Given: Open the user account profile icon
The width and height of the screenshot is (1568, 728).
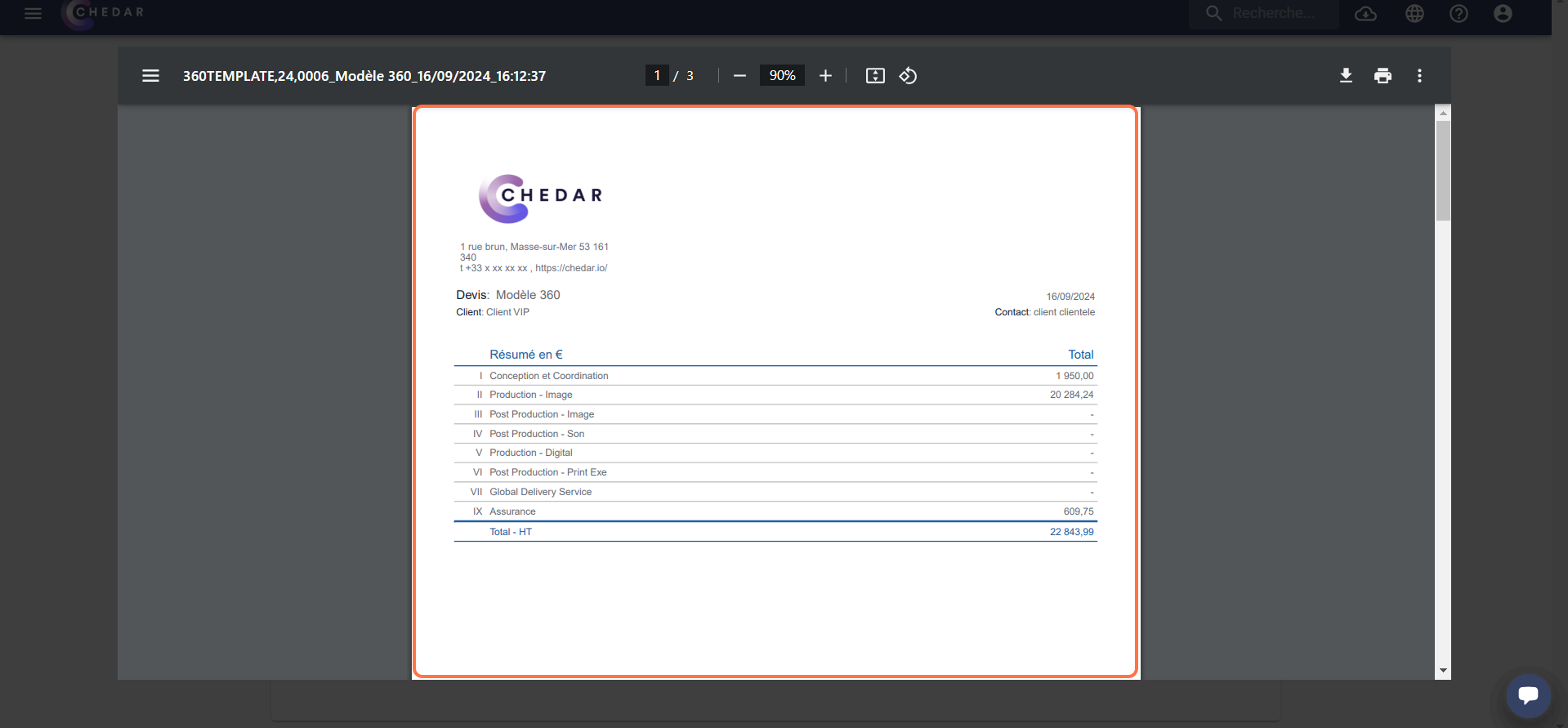Looking at the screenshot, I should pyautogui.click(x=1503, y=13).
